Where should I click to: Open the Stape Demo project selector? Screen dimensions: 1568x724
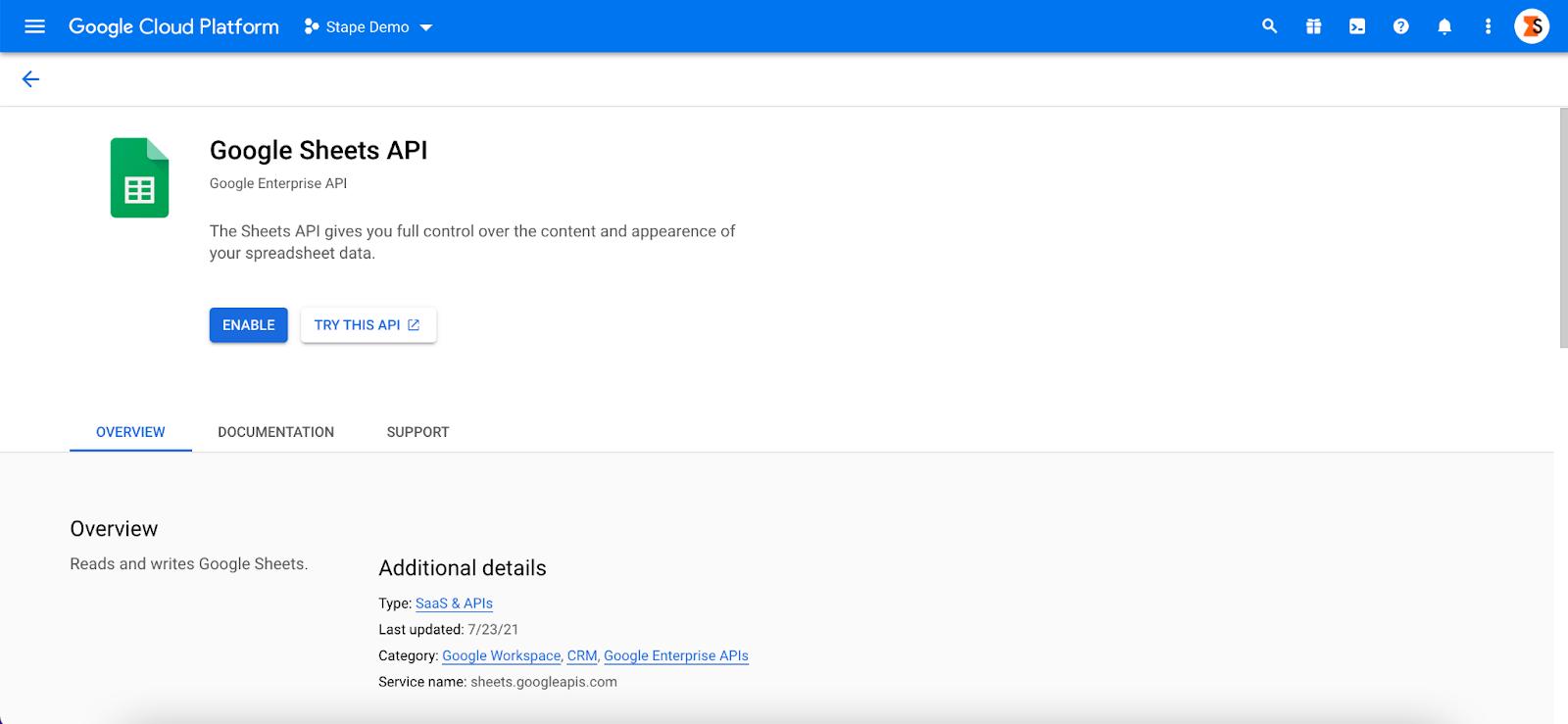pos(368,26)
